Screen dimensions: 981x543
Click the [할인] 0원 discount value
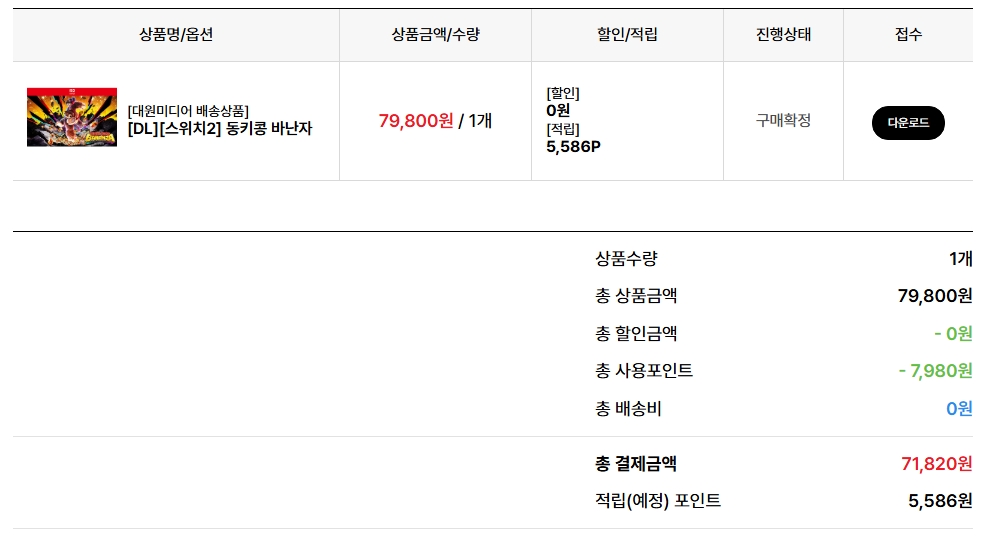558,111
